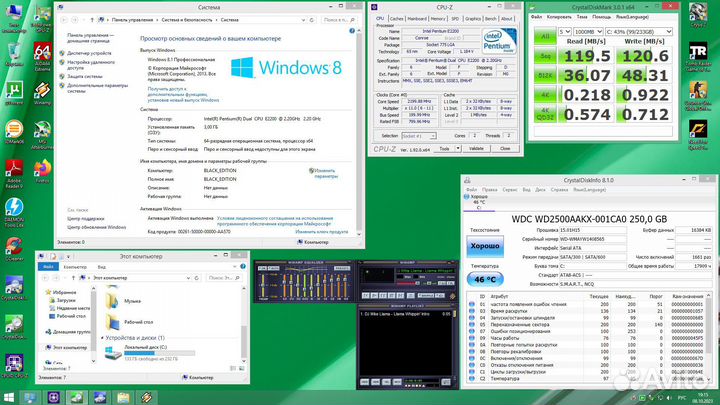The height and width of the screenshot is (405, 720).
Task: Open the Socket #1 selection dropdown in CPU-Z
Action: point(418,136)
